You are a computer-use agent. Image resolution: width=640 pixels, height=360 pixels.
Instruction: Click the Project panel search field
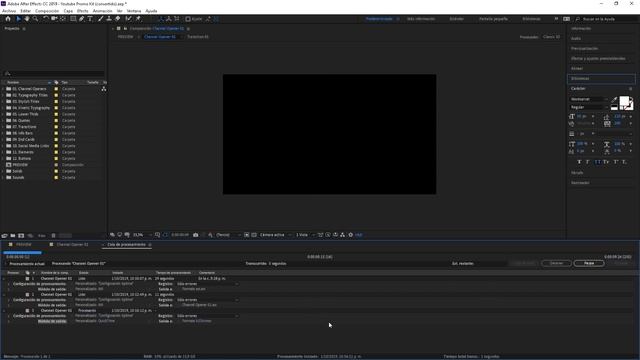pos(53,73)
